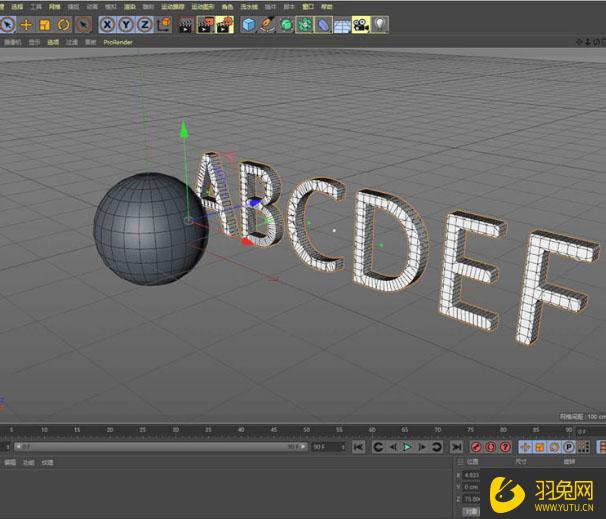
Task: Toggle the Z axis lock
Action: (145, 25)
